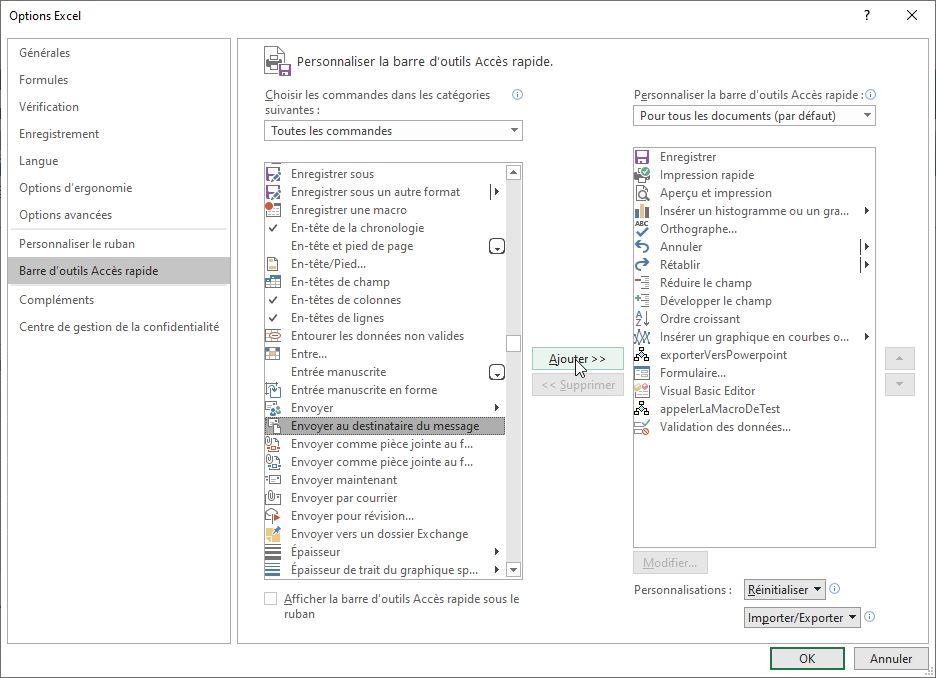Switch to the Personnaliser le ruban section
The width and height of the screenshot is (936, 678).
pyautogui.click(x=91, y=243)
